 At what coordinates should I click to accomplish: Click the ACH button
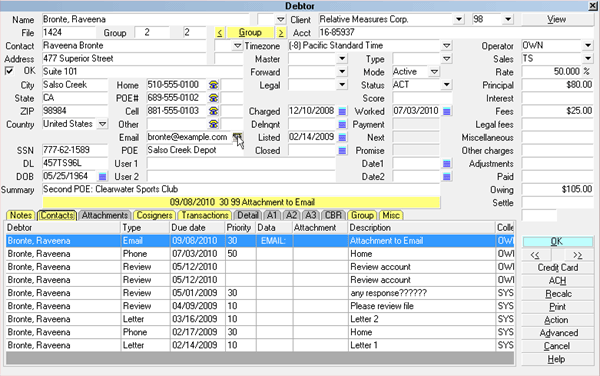coord(558,281)
